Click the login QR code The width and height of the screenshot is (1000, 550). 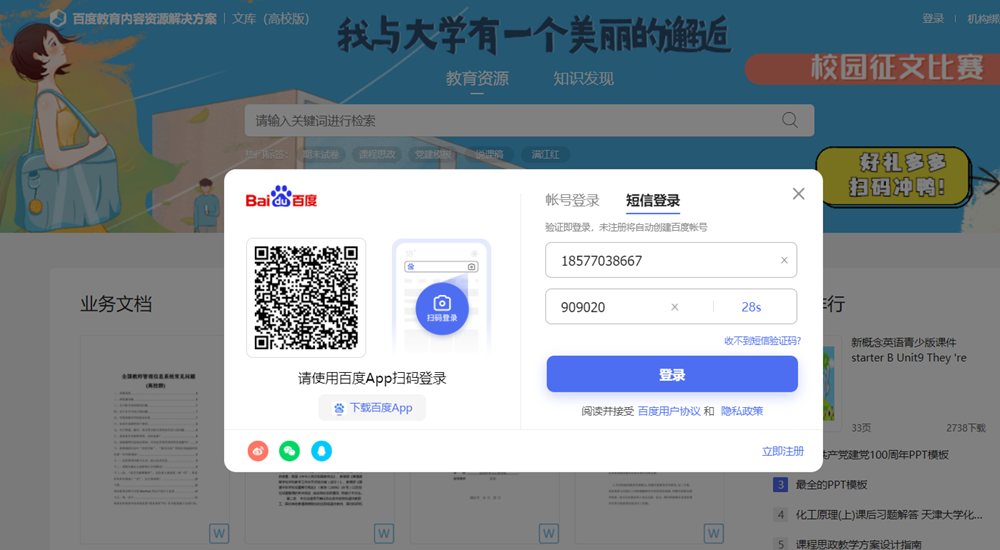(306, 297)
